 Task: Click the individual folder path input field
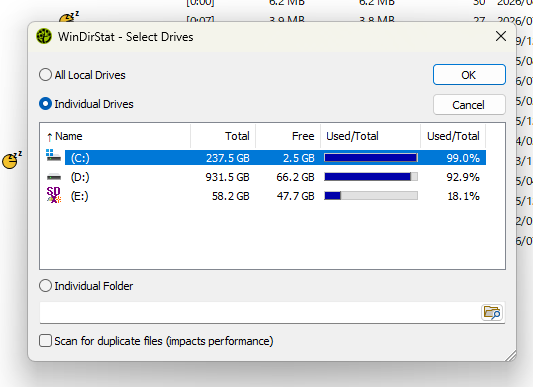coord(260,312)
